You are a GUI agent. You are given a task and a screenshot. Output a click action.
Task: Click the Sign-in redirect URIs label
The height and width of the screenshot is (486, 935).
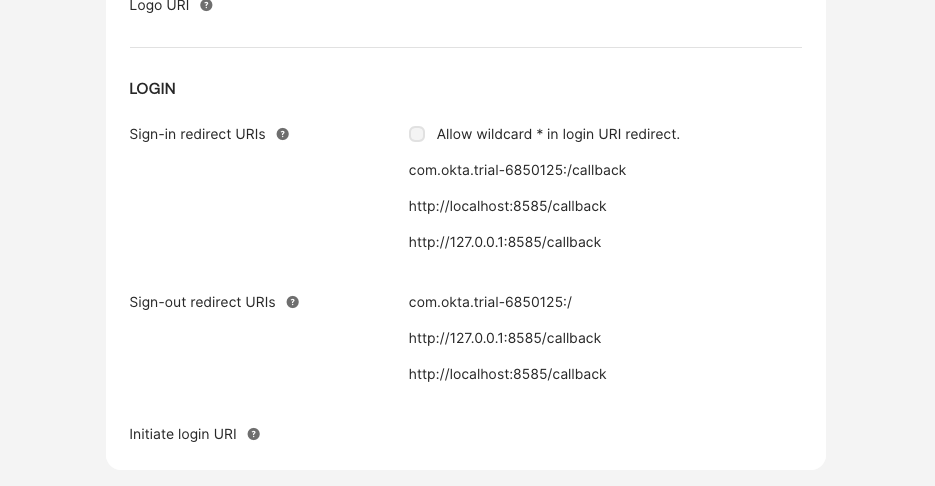tap(197, 134)
